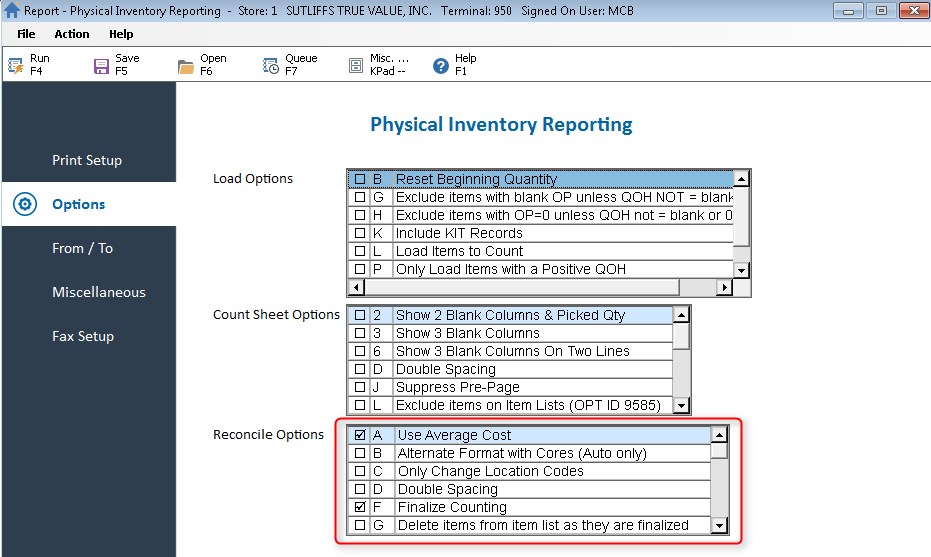Click the Run F4 toolbar icon
Image resolution: width=931 pixels, height=557 pixels.
point(15,66)
